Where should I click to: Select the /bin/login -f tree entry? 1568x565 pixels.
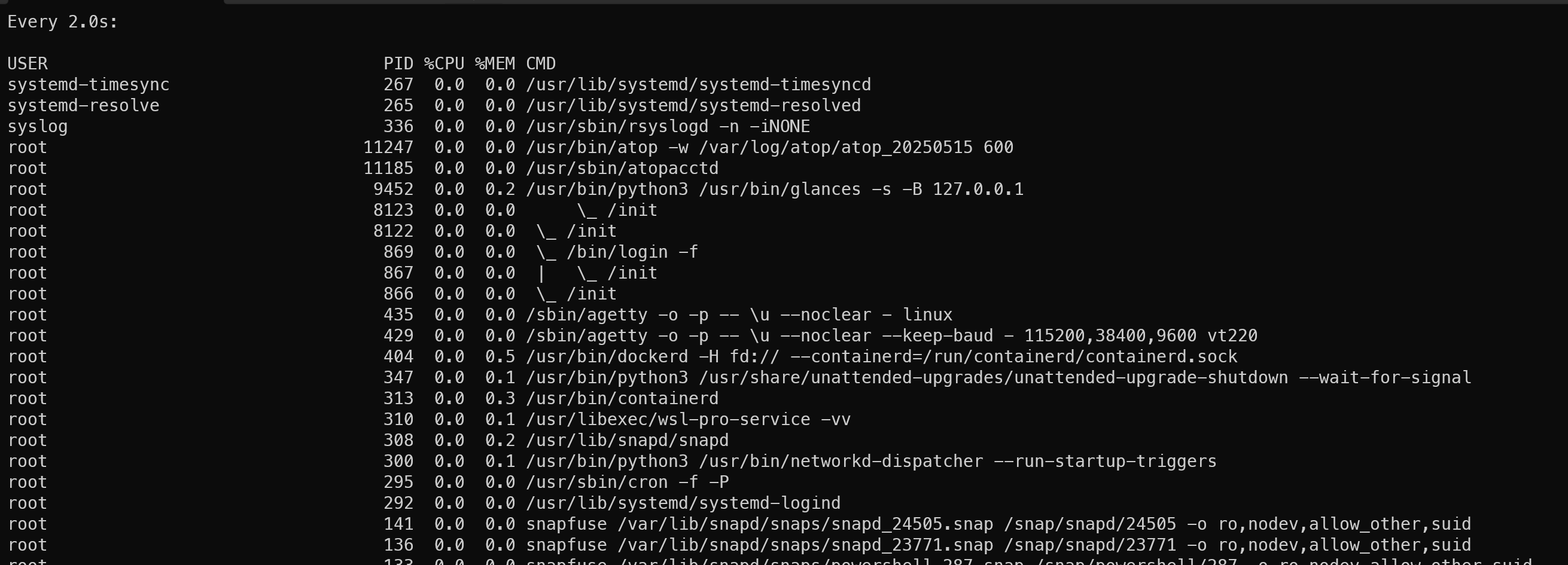632,252
